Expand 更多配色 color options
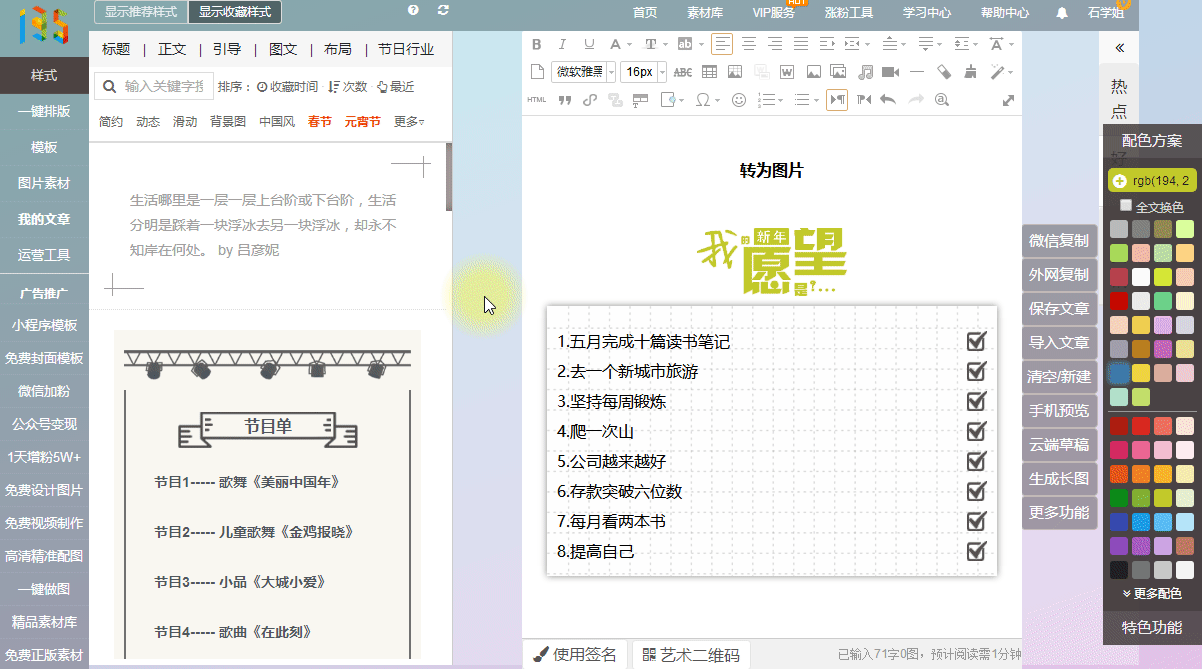 pyautogui.click(x=1152, y=593)
